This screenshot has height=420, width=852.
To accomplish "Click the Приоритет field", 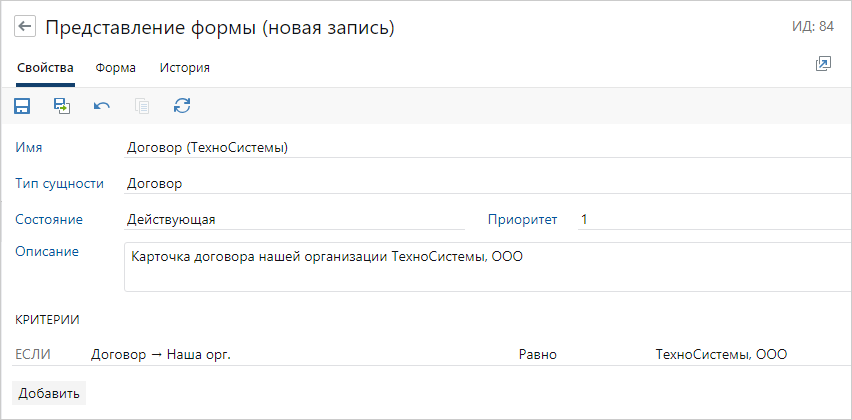I will pyautogui.click(x=710, y=219).
